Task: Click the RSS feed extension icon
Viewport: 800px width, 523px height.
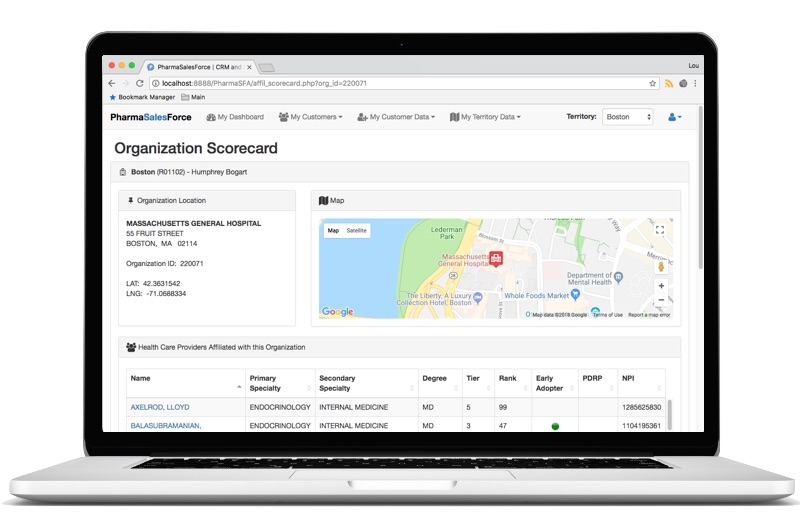Action: click(x=669, y=83)
